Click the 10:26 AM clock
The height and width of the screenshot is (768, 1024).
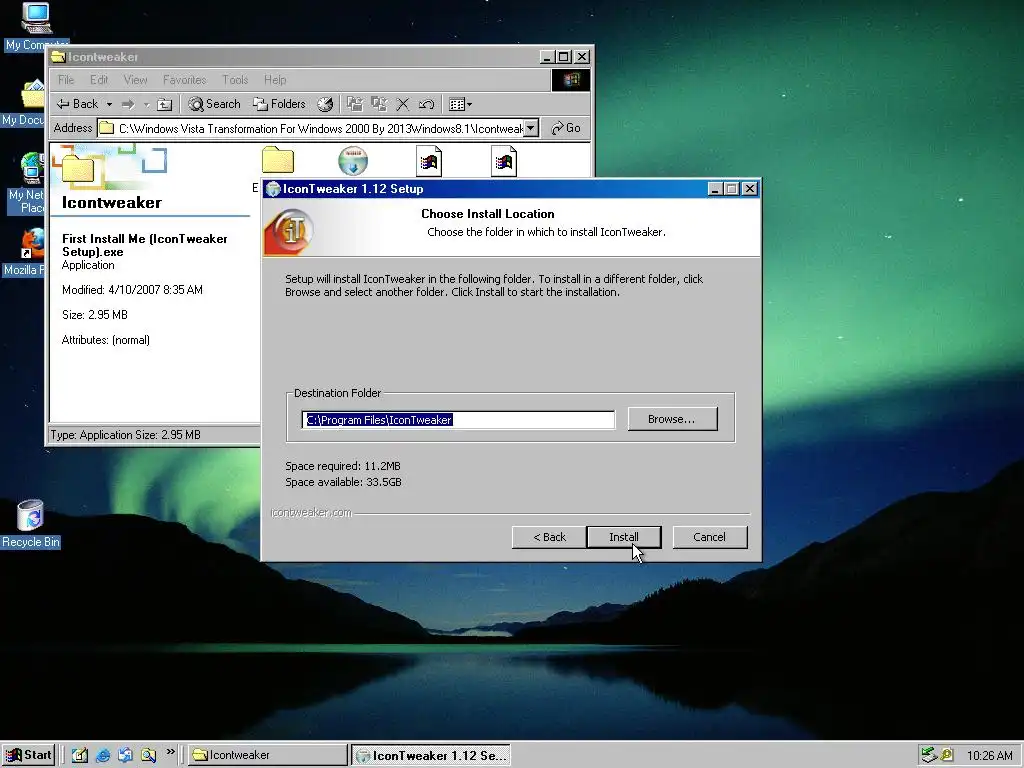click(x=989, y=756)
